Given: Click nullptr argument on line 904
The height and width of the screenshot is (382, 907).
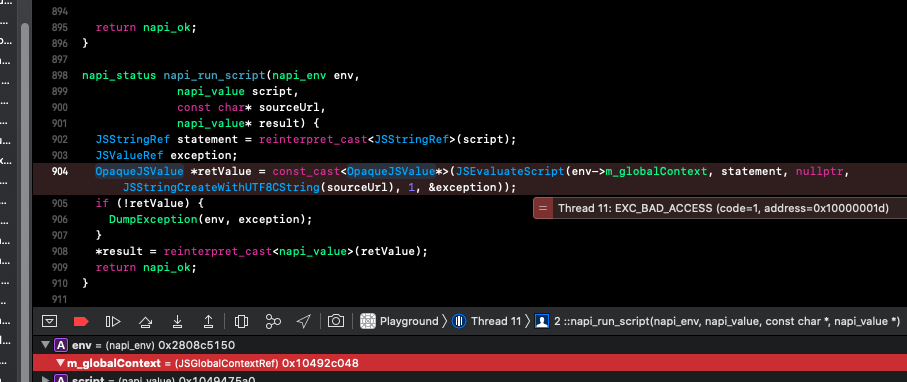Looking at the screenshot, I should (819, 171).
